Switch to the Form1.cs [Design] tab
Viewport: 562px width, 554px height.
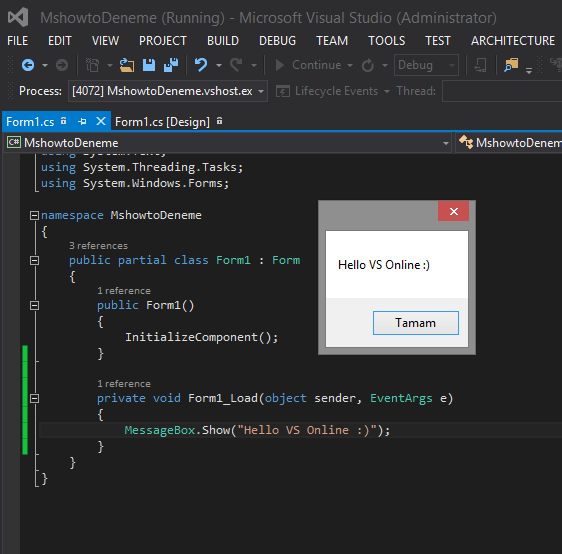162,122
